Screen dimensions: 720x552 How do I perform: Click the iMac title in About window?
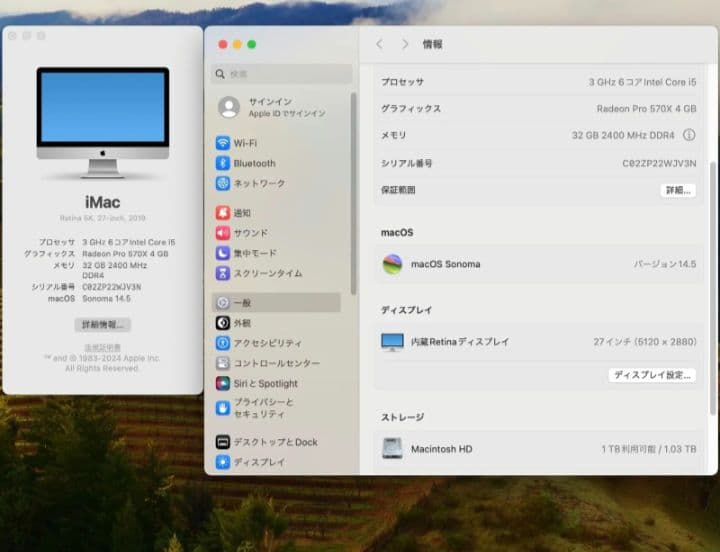pos(102,202)
